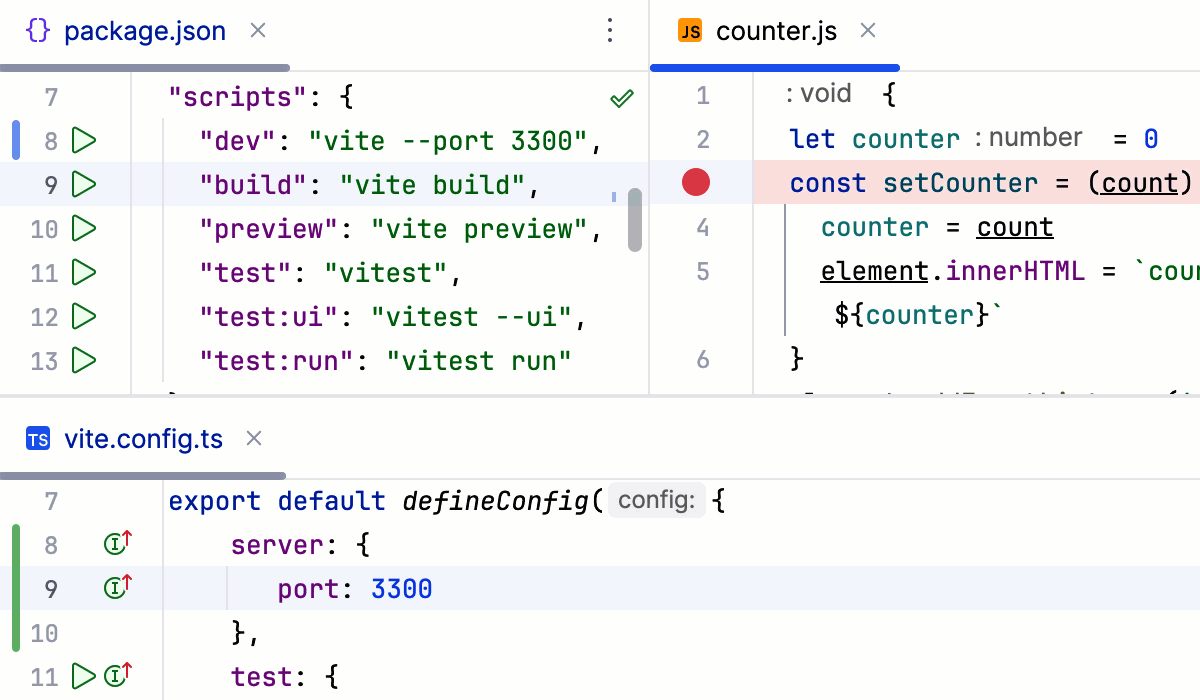This screenshot has height=700, width=1200.
Task: Run the "dev" script from the gutter
Action: coord(84,141)
